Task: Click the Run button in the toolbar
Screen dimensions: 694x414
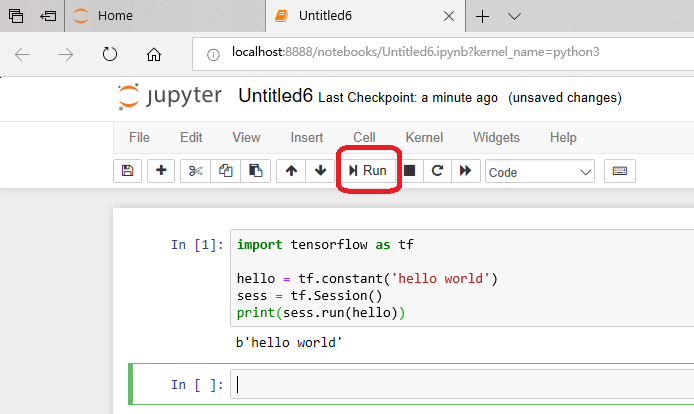Action: (368, 171)
